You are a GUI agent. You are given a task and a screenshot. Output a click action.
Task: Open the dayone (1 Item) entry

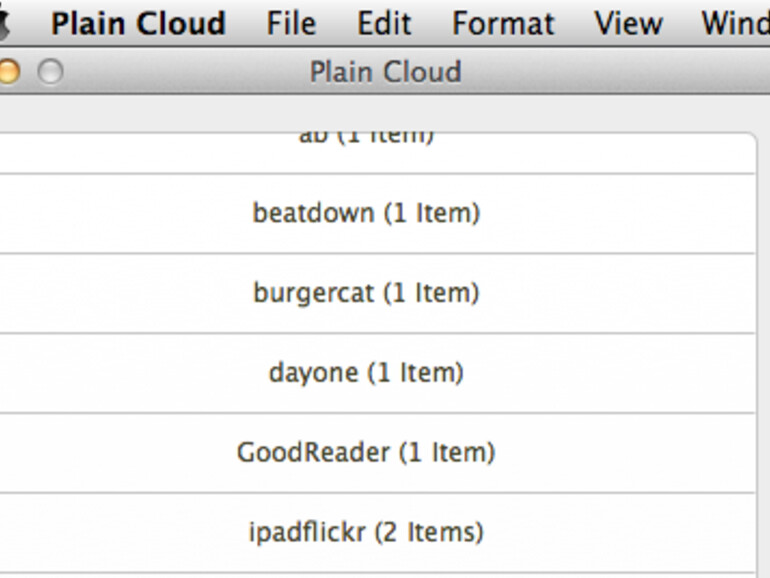tap(366, 373)
